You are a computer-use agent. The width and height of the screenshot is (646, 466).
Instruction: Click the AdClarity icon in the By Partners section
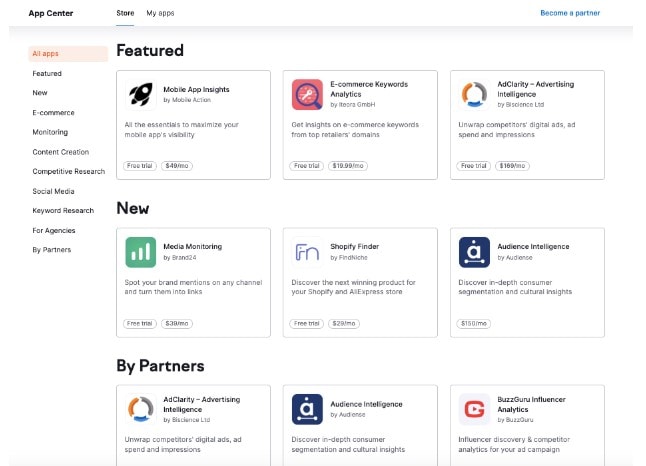pyautogui.click(x=141, y=410)
